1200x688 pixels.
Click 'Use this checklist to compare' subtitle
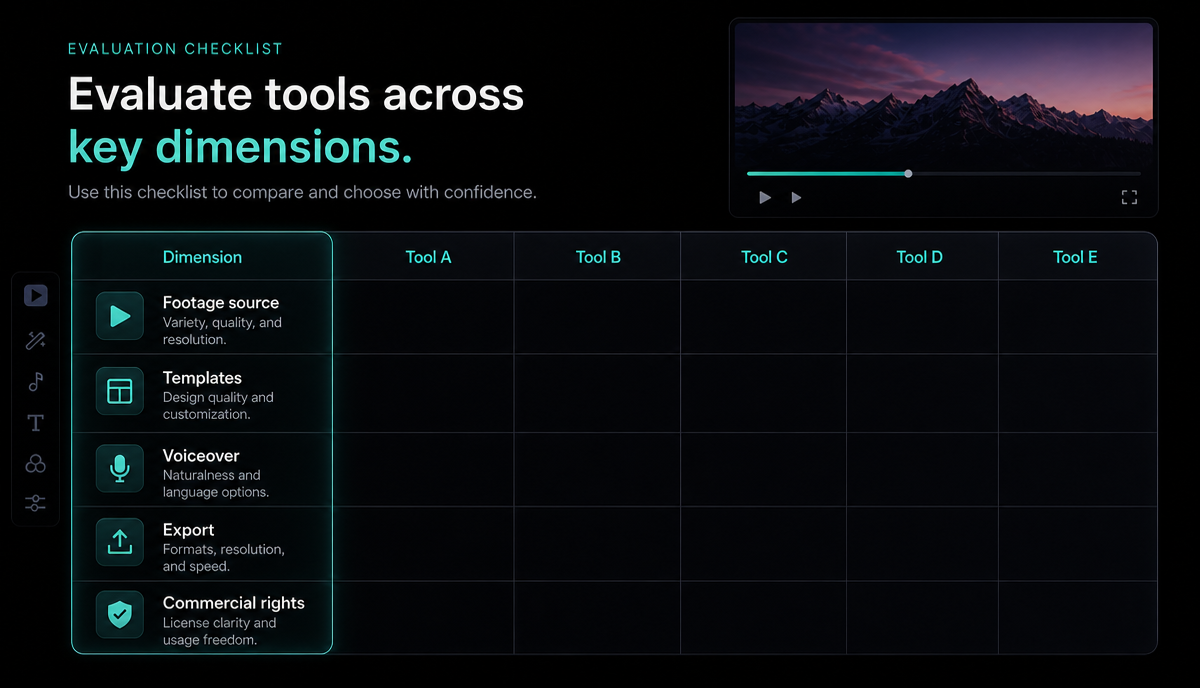302,192
